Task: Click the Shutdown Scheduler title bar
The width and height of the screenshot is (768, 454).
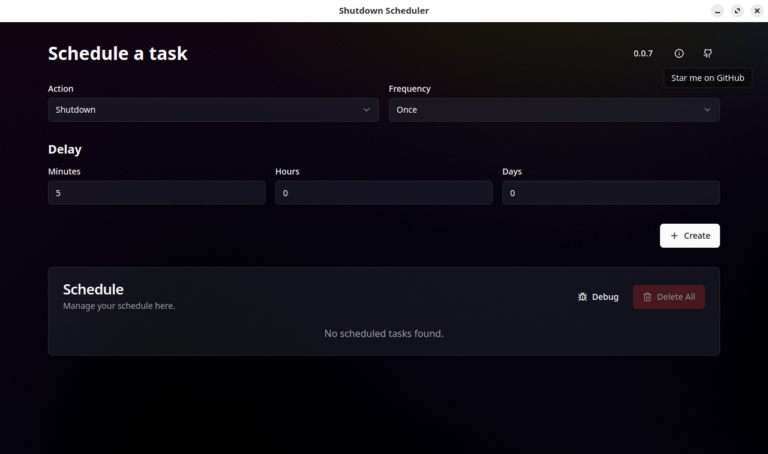Action: pos(384,11)
